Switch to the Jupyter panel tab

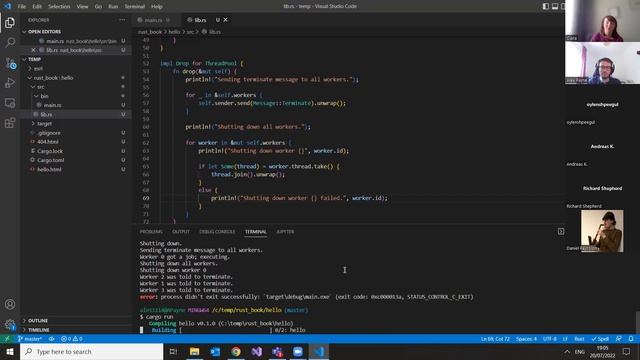coord(285,231)
